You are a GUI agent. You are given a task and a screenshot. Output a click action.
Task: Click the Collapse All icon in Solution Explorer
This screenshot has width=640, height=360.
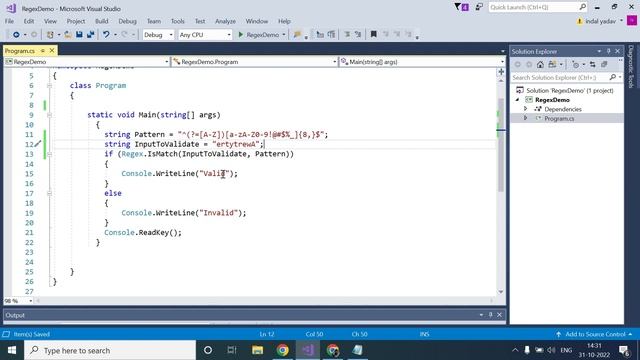pyautogui.click(x=604, y=64)
